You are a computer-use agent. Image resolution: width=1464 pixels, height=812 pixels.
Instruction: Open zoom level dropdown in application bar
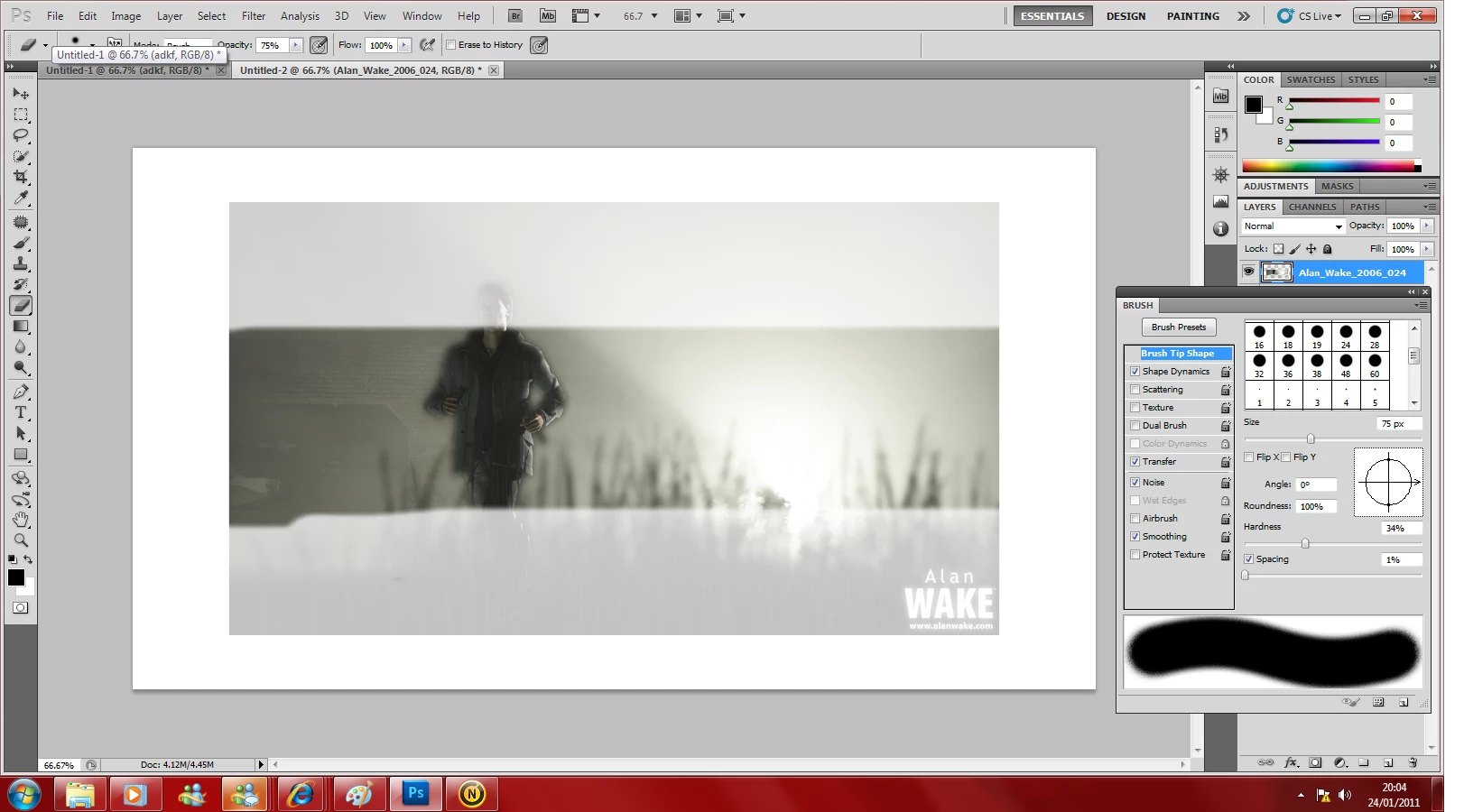point(654,15)
